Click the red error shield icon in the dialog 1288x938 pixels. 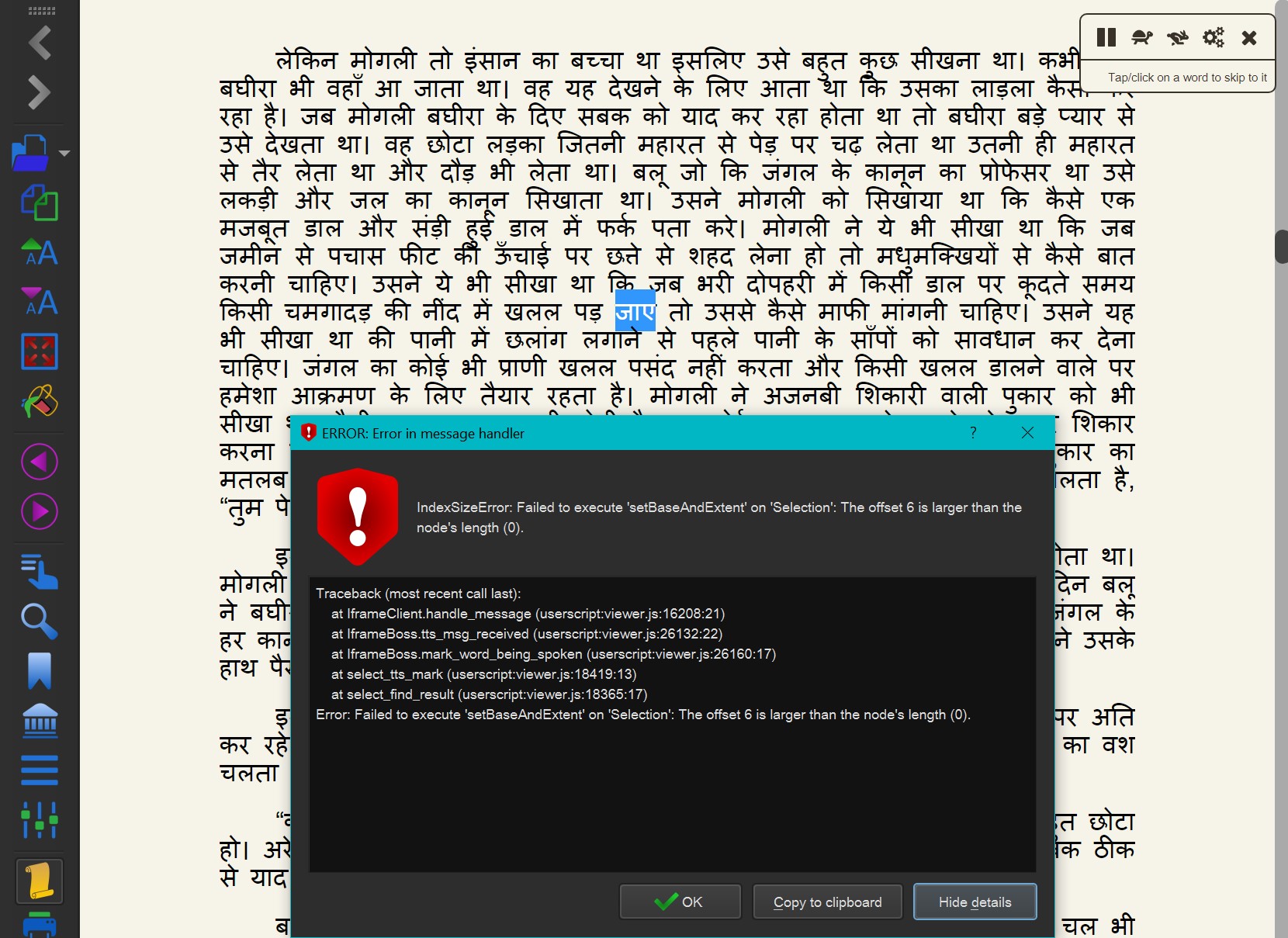tap(358, 517)
